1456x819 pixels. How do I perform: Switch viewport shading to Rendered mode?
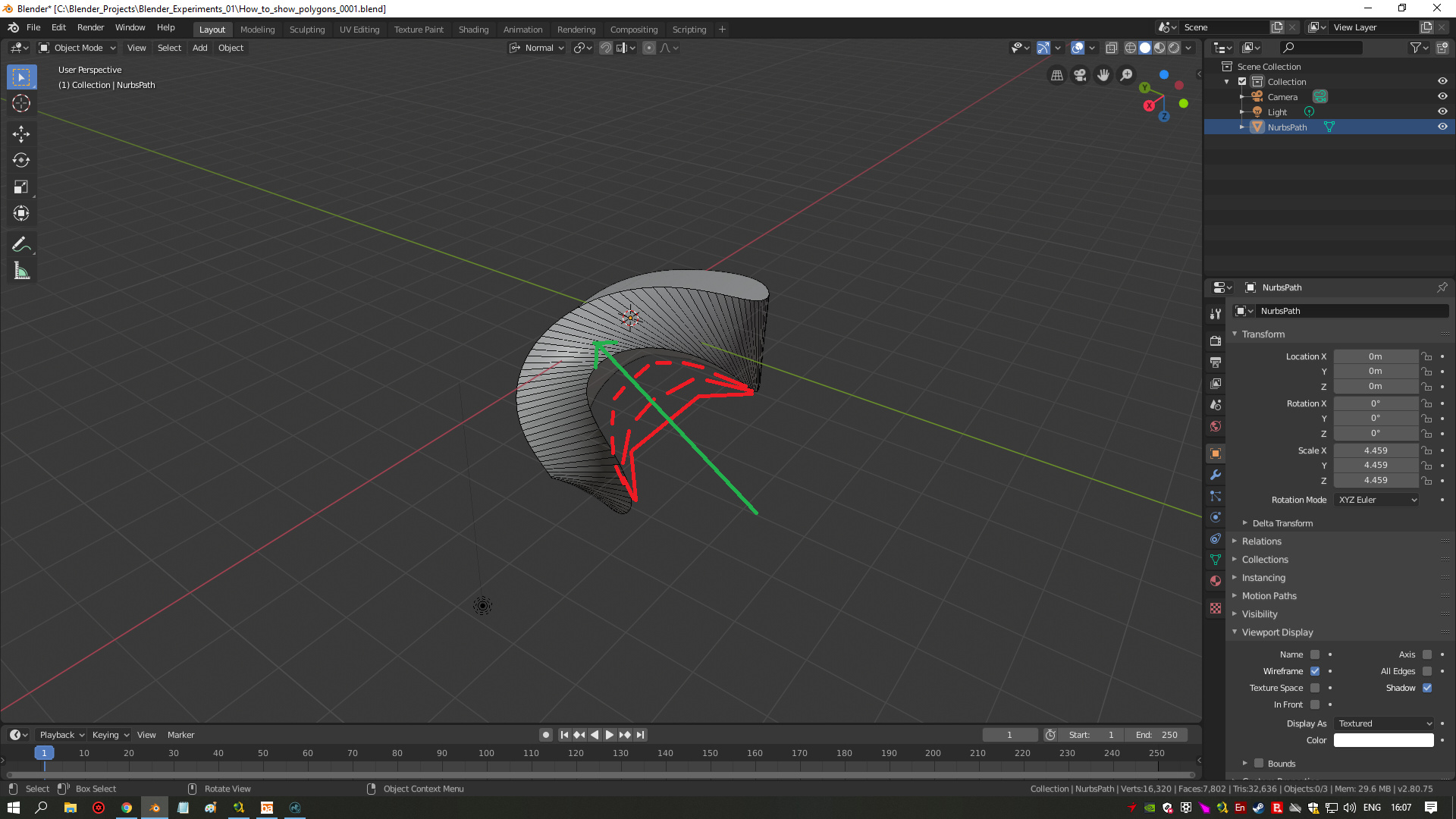pos(1174,48)
